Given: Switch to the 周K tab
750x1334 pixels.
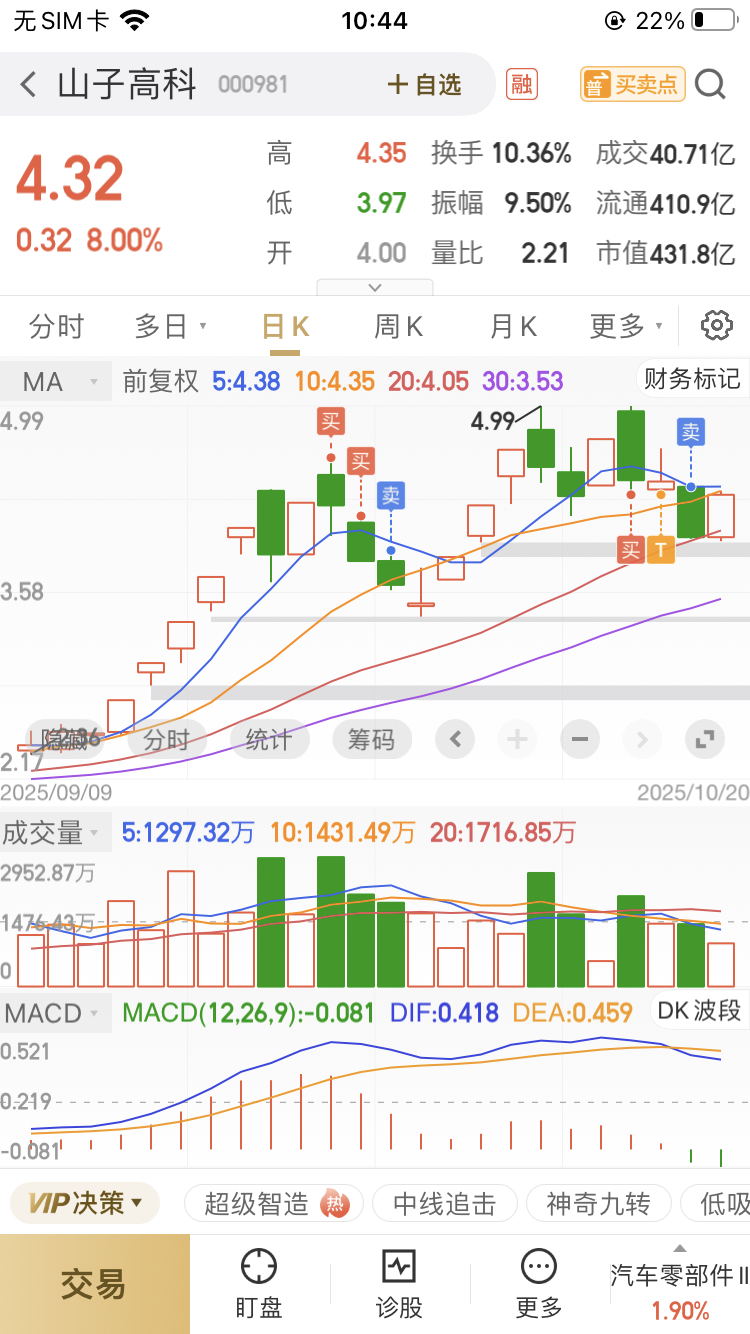Looking at the screenshot, I should [x=398, y=327].
